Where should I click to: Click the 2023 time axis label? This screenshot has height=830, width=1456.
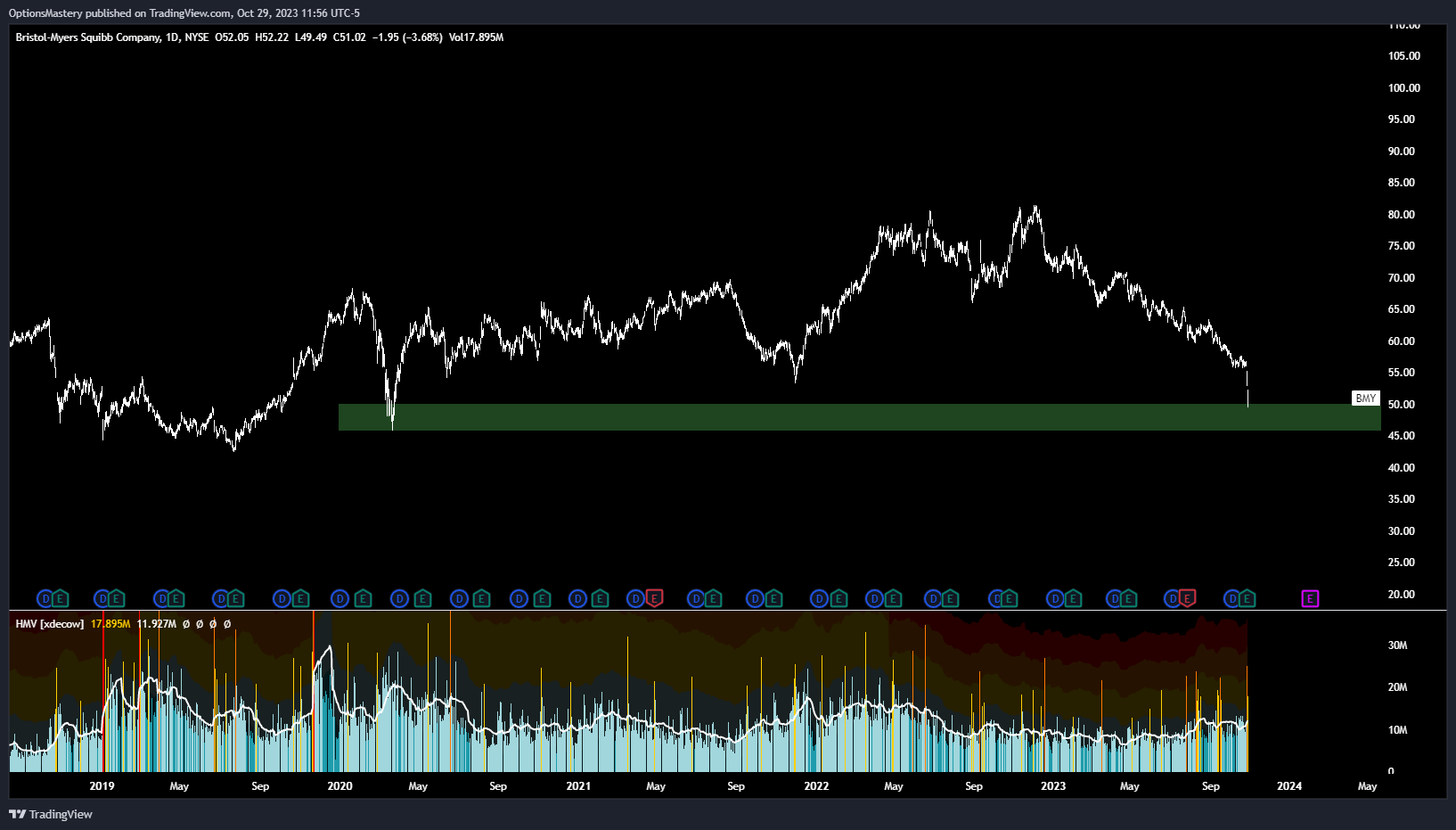click(1053, 786)
